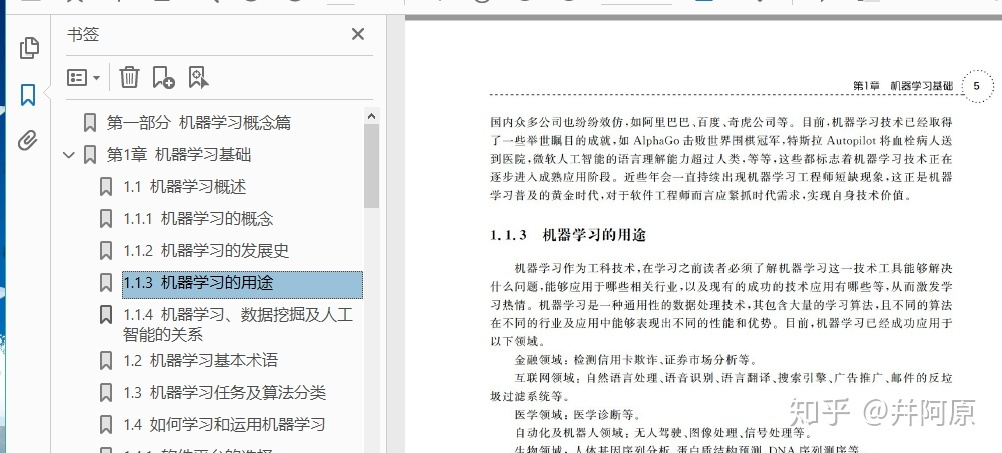Open the attachments paperclip icon
Screen dimensions: 1002x453
[27, 140]
